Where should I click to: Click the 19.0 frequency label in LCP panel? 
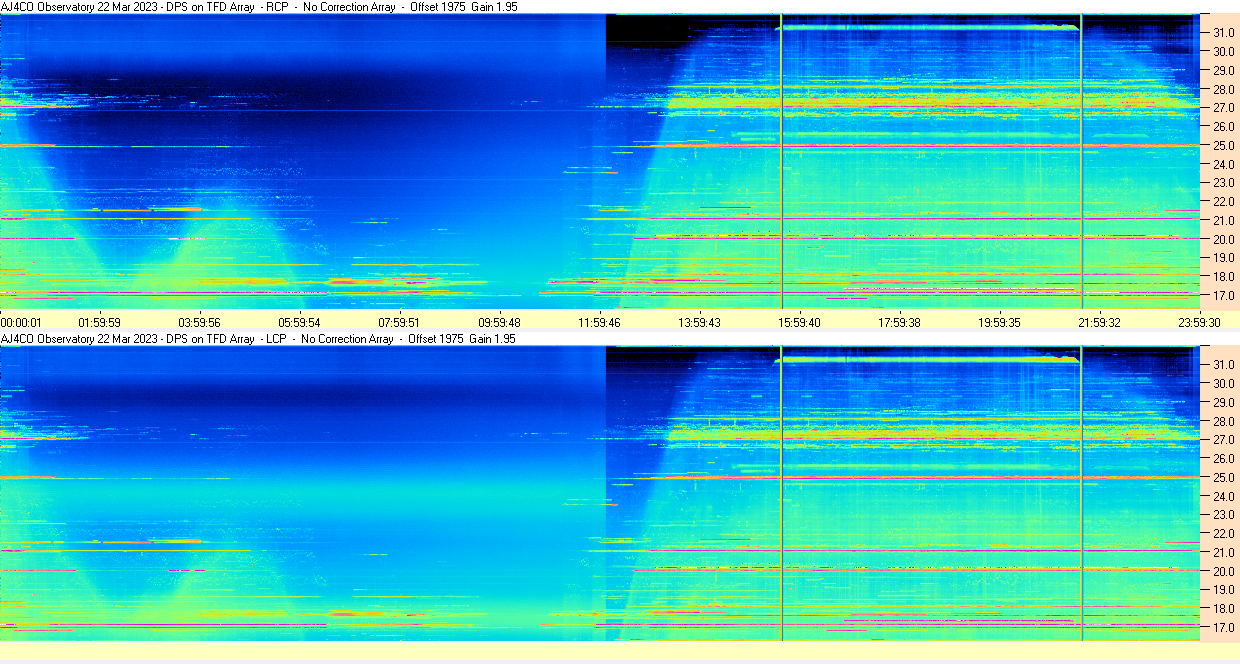1224,590
